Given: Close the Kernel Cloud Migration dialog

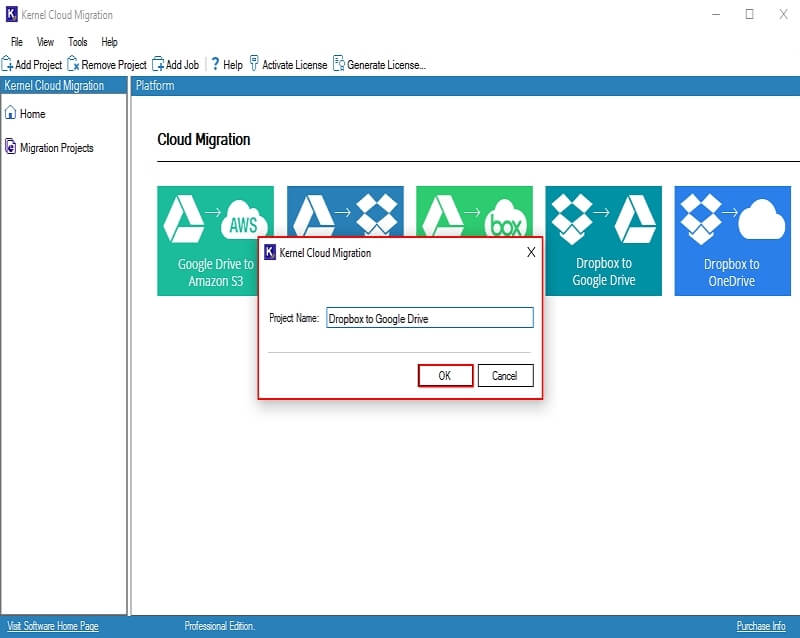Looking at the screenshot, I should click(x=531, y=252).
